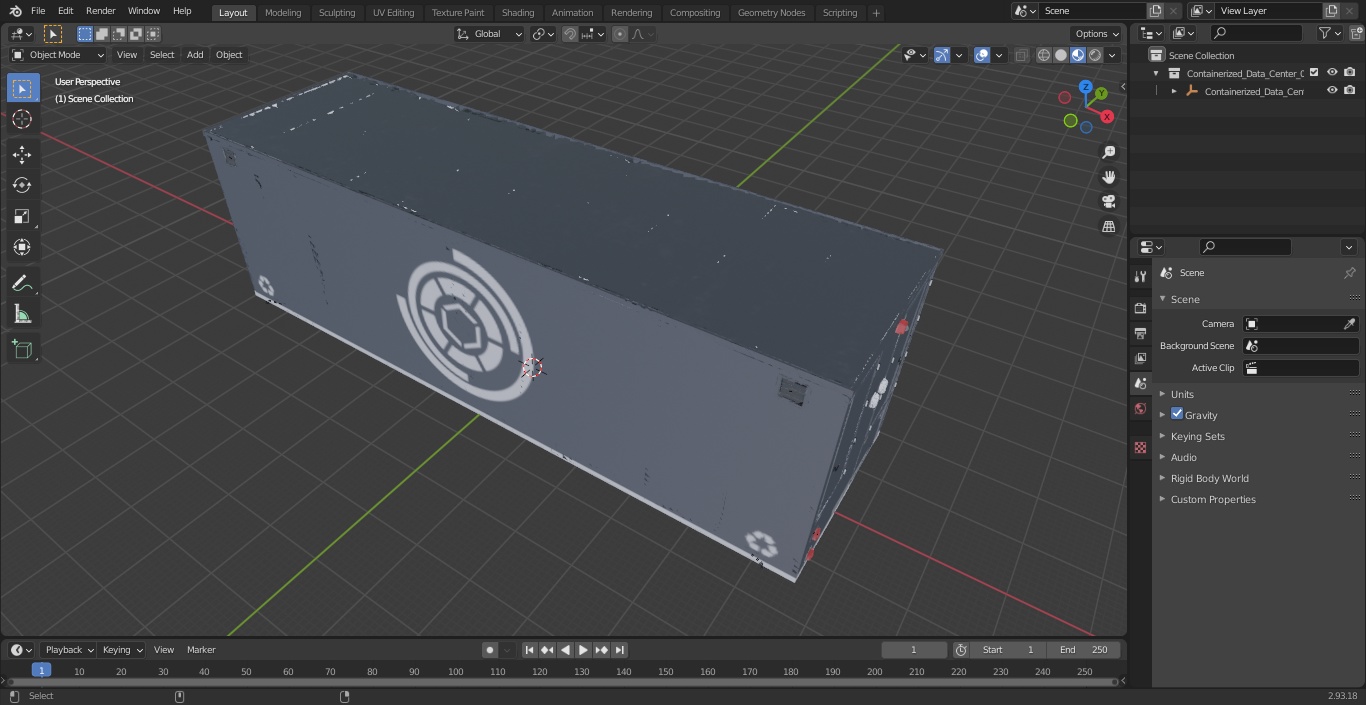This screenshot has width=1366, height=705.
Task: Switch orthographic/perspective grid icon
Action: click(x=1108, y=226)
